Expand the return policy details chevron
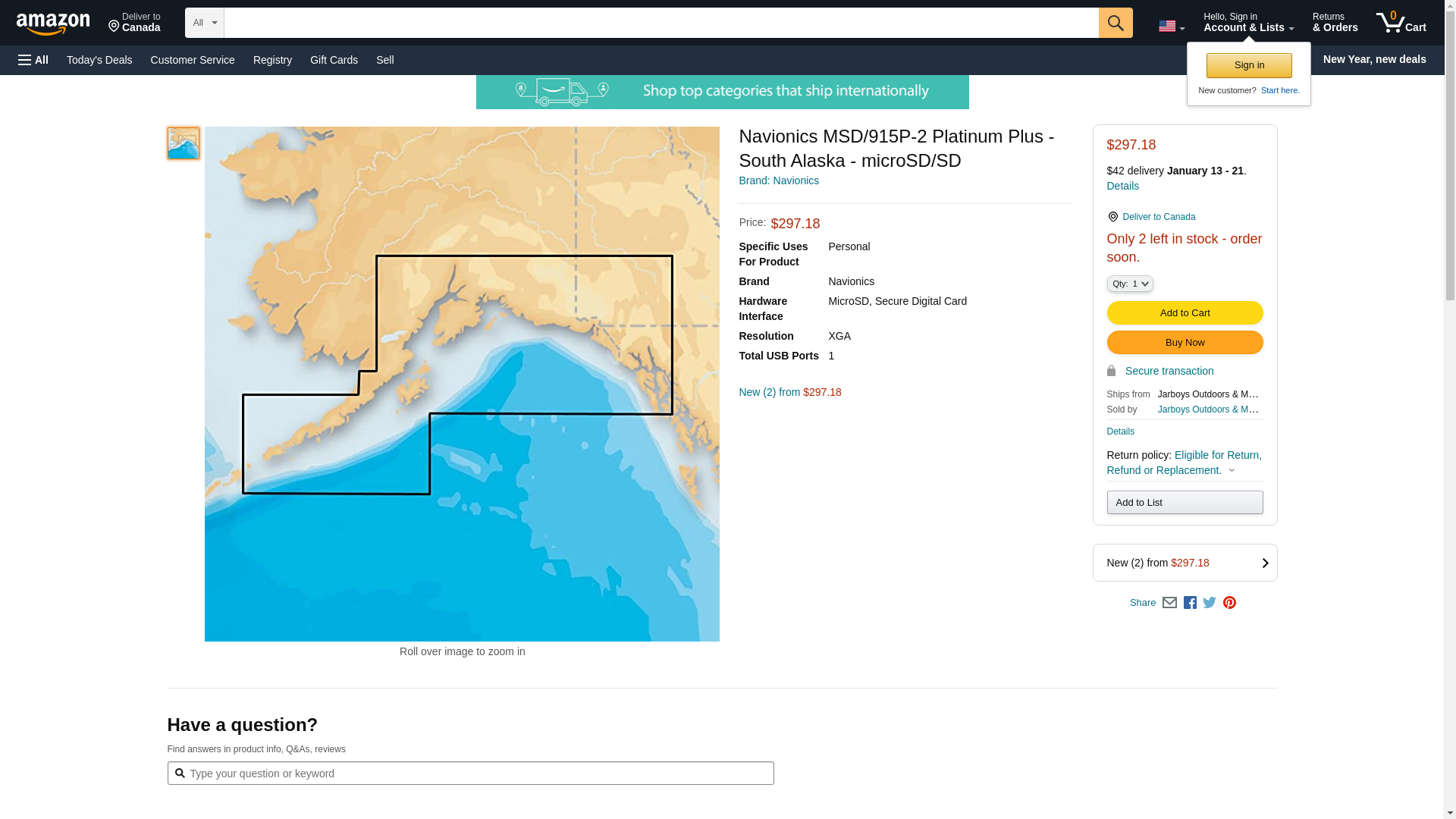This screenshot has height=819, width=1456. click(x=1232, y=470)
